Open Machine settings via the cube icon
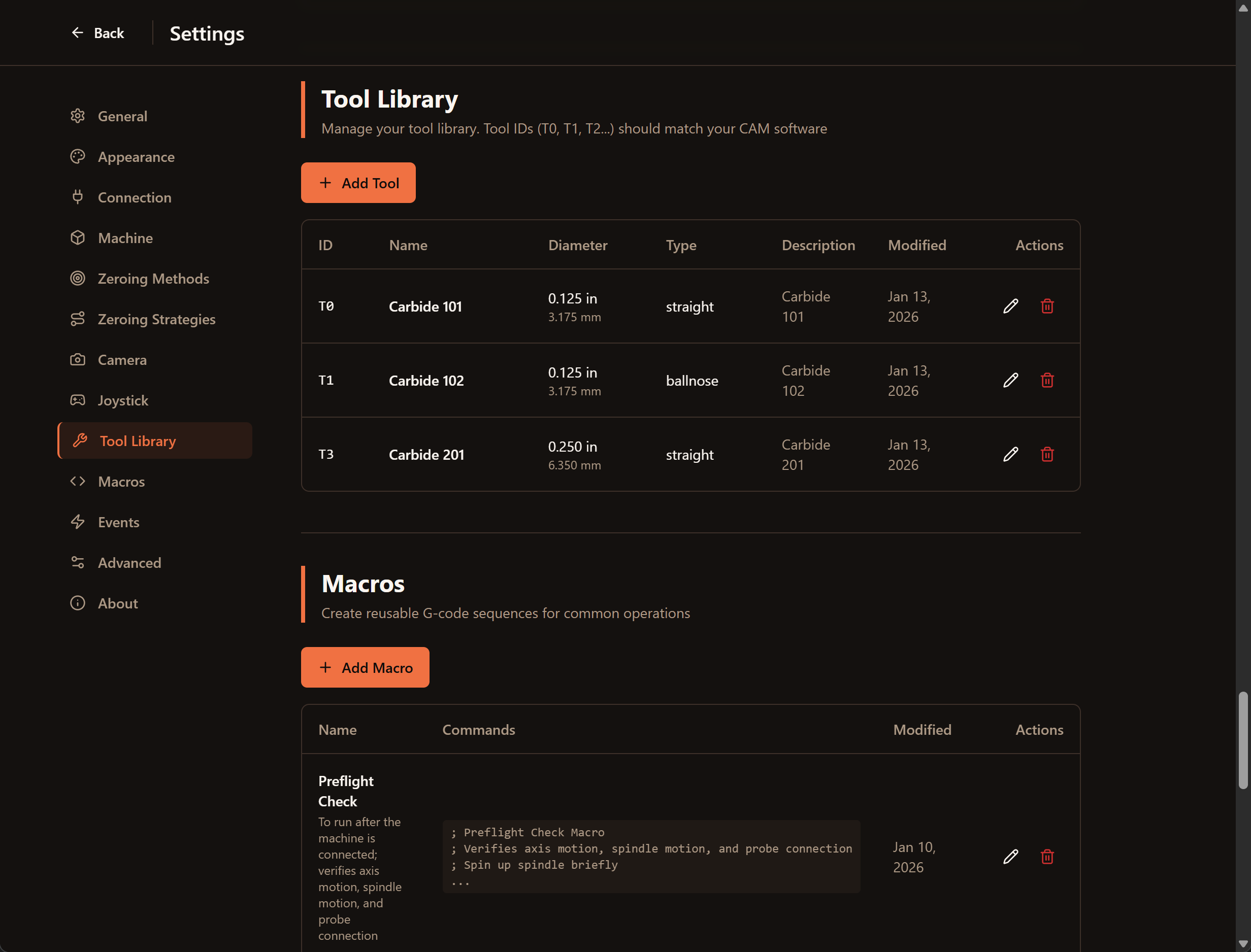 [x=78, y=237]
